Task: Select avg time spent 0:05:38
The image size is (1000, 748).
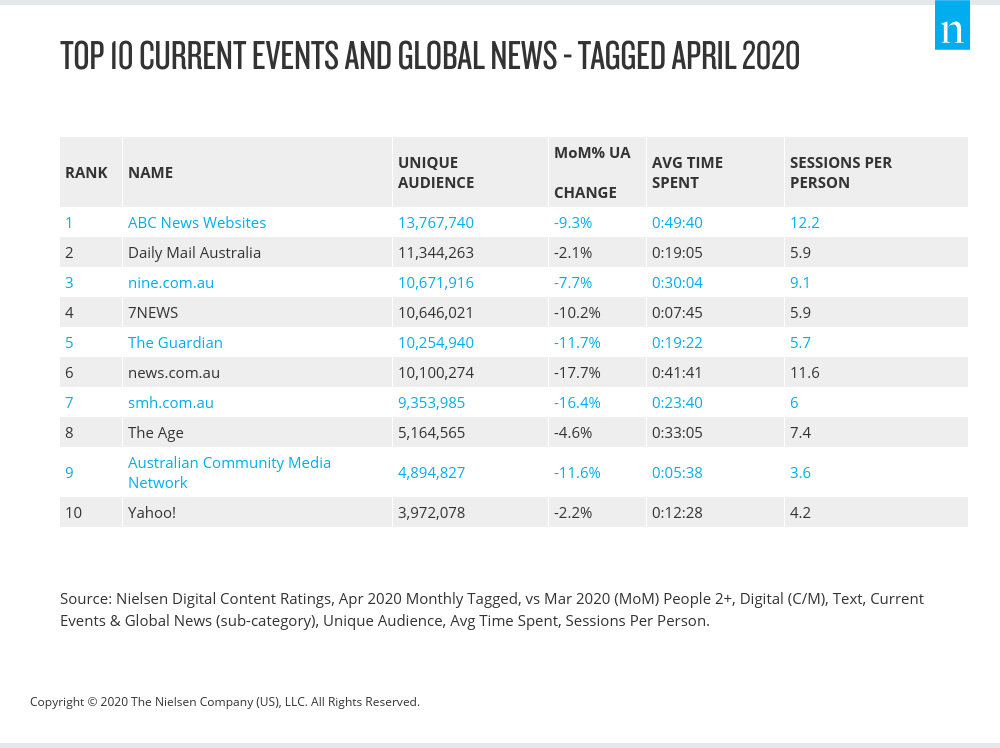Action: [677, 473]
